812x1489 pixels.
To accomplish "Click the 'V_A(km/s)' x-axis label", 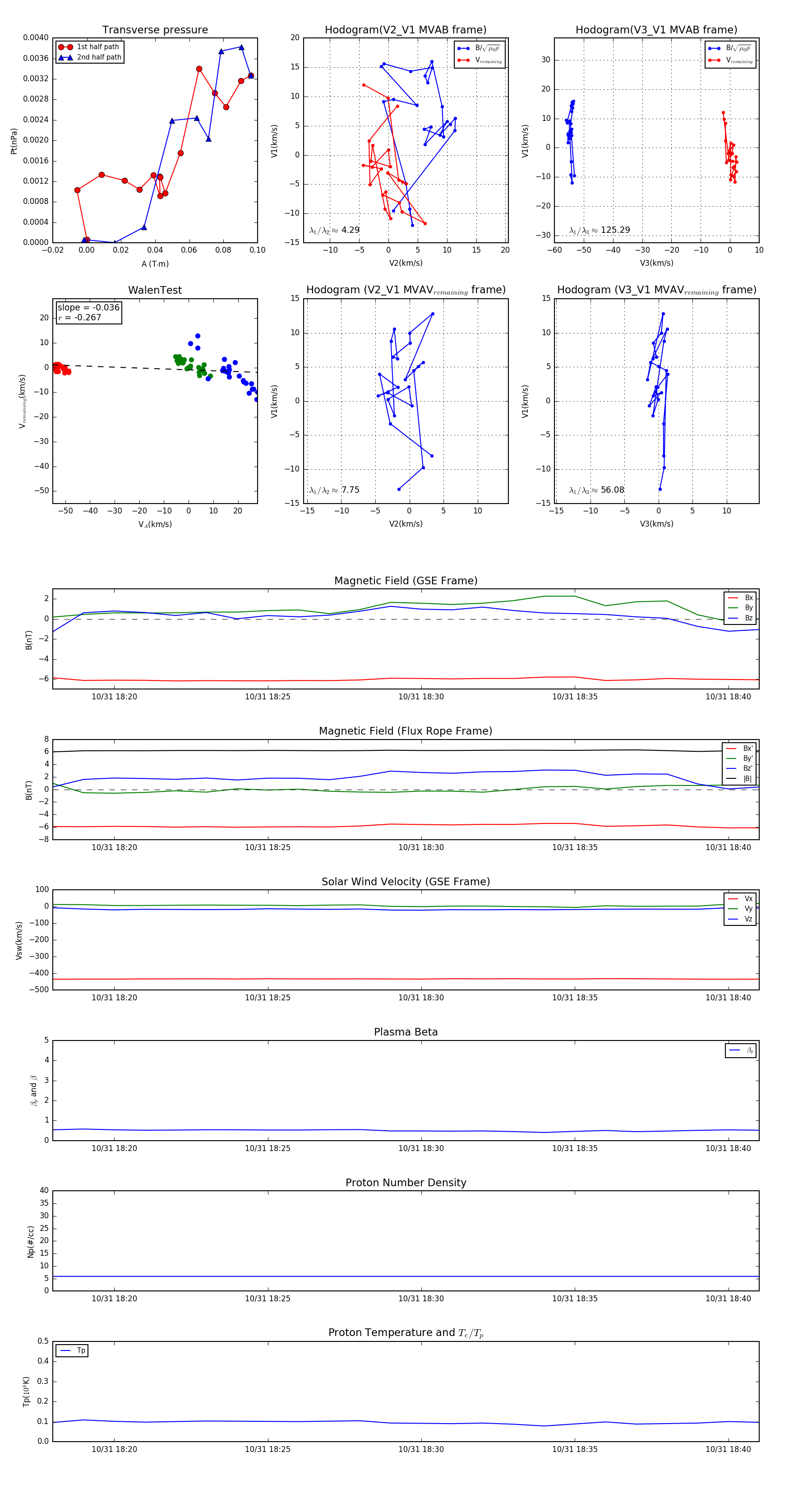I will tap(155, 524).
